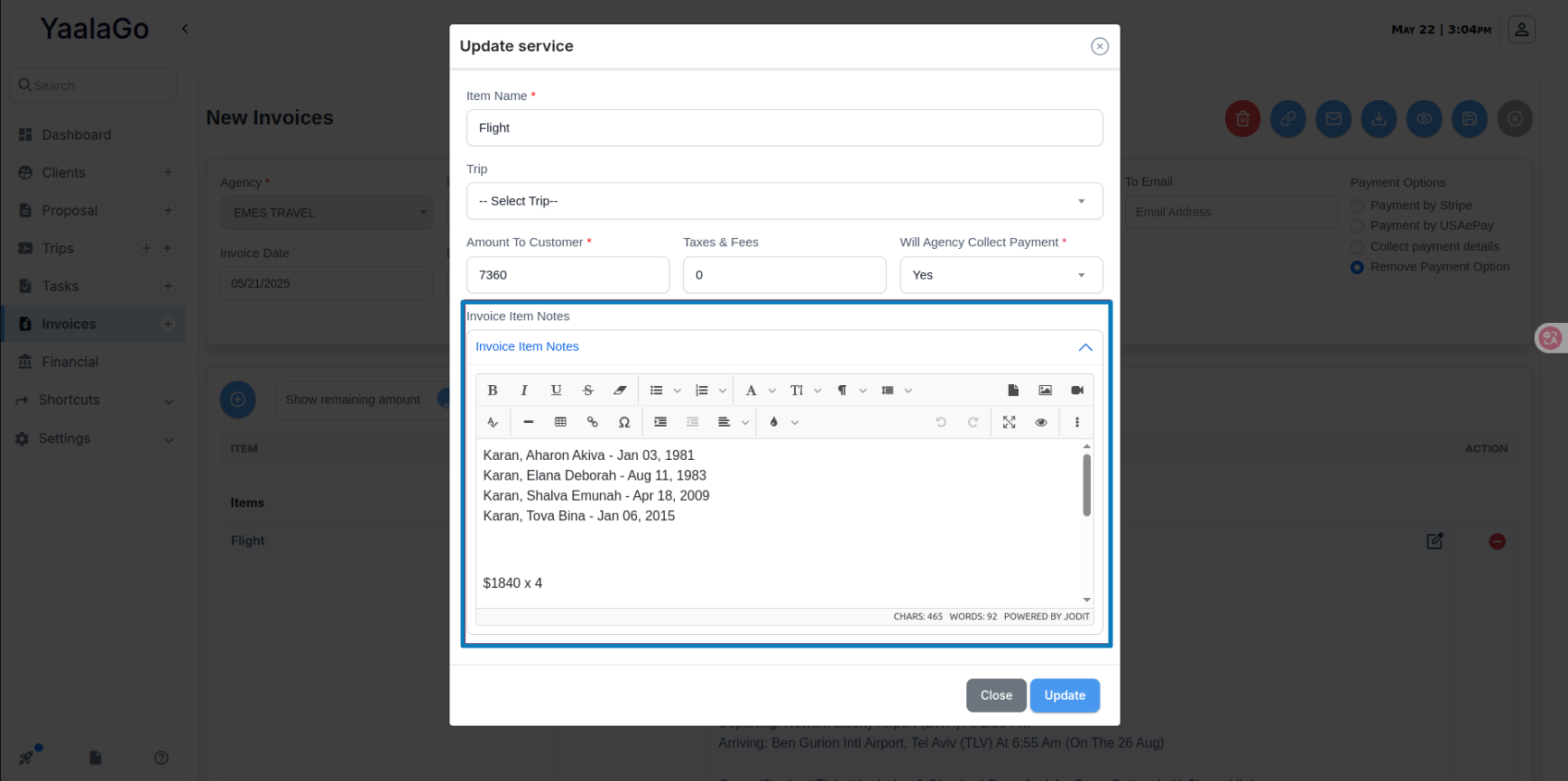Open the Tasks sidebar item

click(60, 287)
